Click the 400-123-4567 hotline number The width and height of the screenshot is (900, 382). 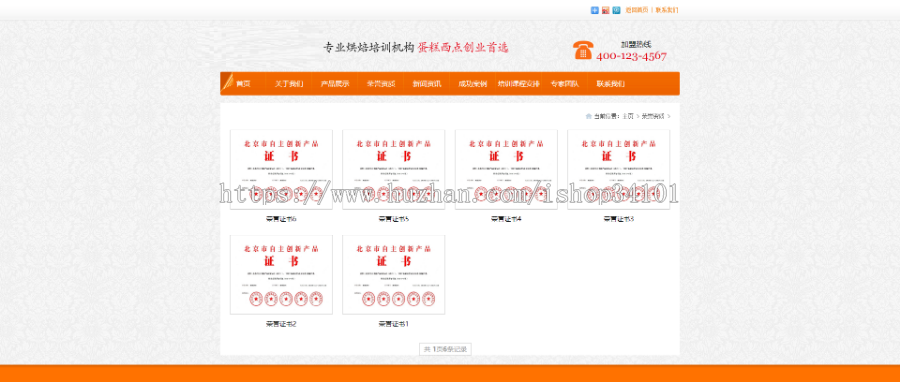631,56
